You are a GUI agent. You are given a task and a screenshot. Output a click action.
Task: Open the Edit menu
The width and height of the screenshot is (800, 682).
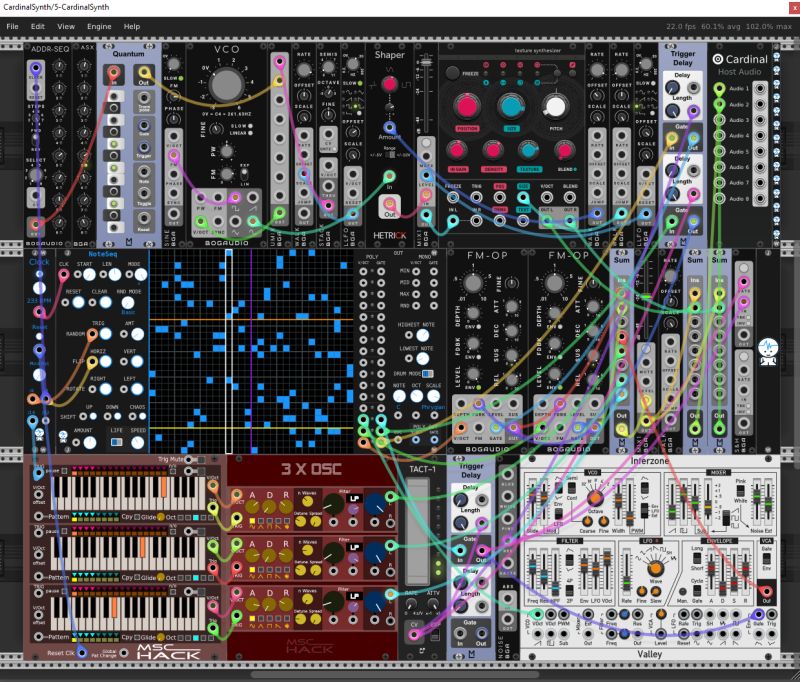coord(38,27)
